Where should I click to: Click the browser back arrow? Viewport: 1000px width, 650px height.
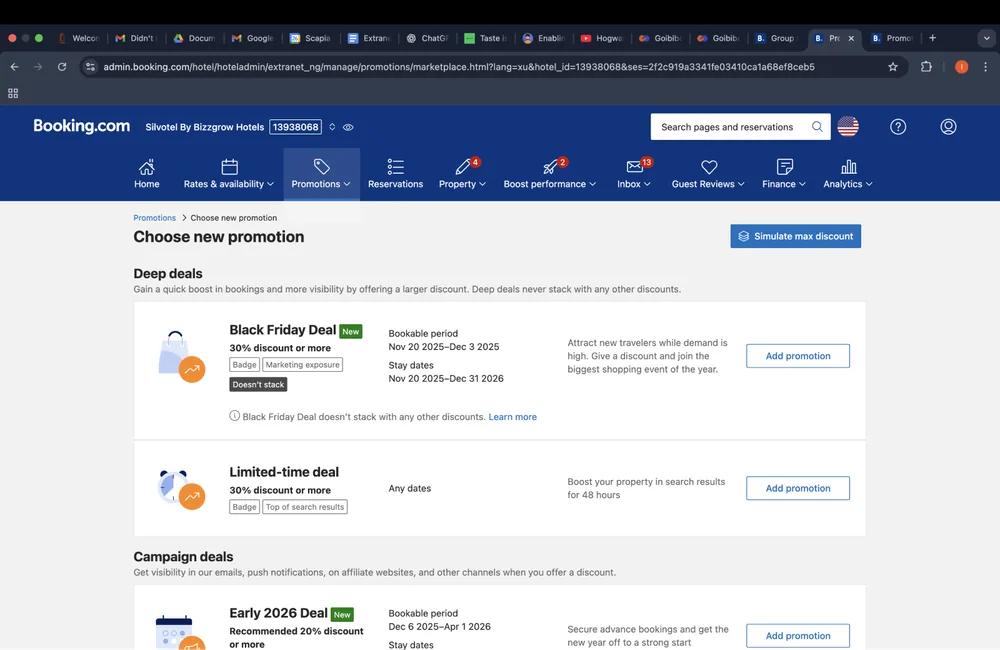(15, 66)
